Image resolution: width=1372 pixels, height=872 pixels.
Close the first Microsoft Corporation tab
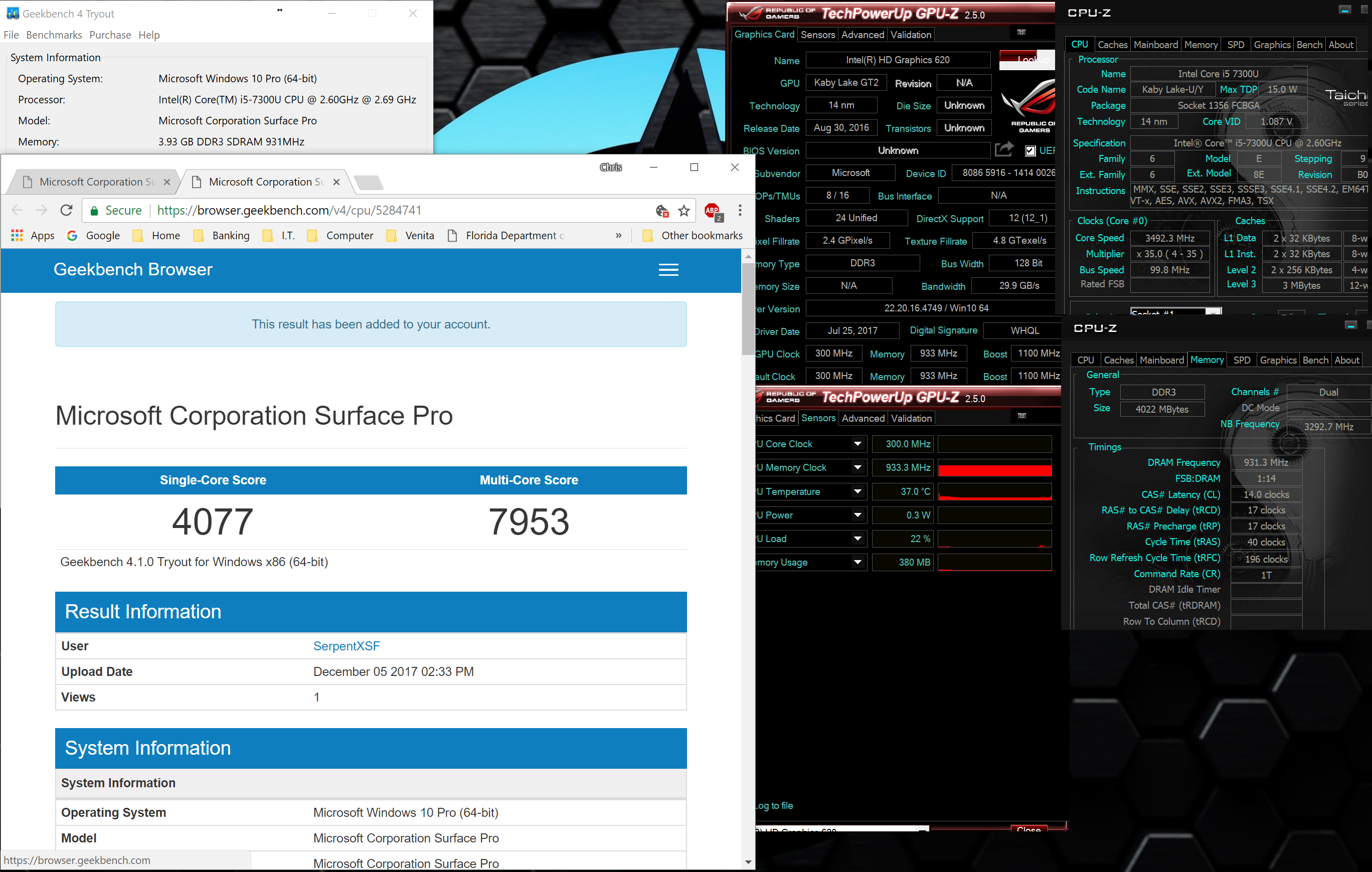(167, 182)
